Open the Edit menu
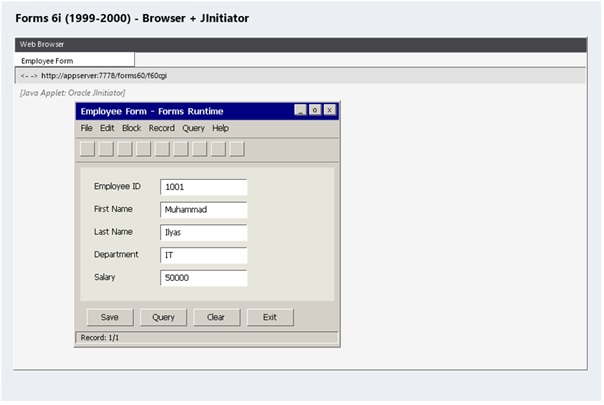Viewport: 604px width, 405px height. click(107, 128)
